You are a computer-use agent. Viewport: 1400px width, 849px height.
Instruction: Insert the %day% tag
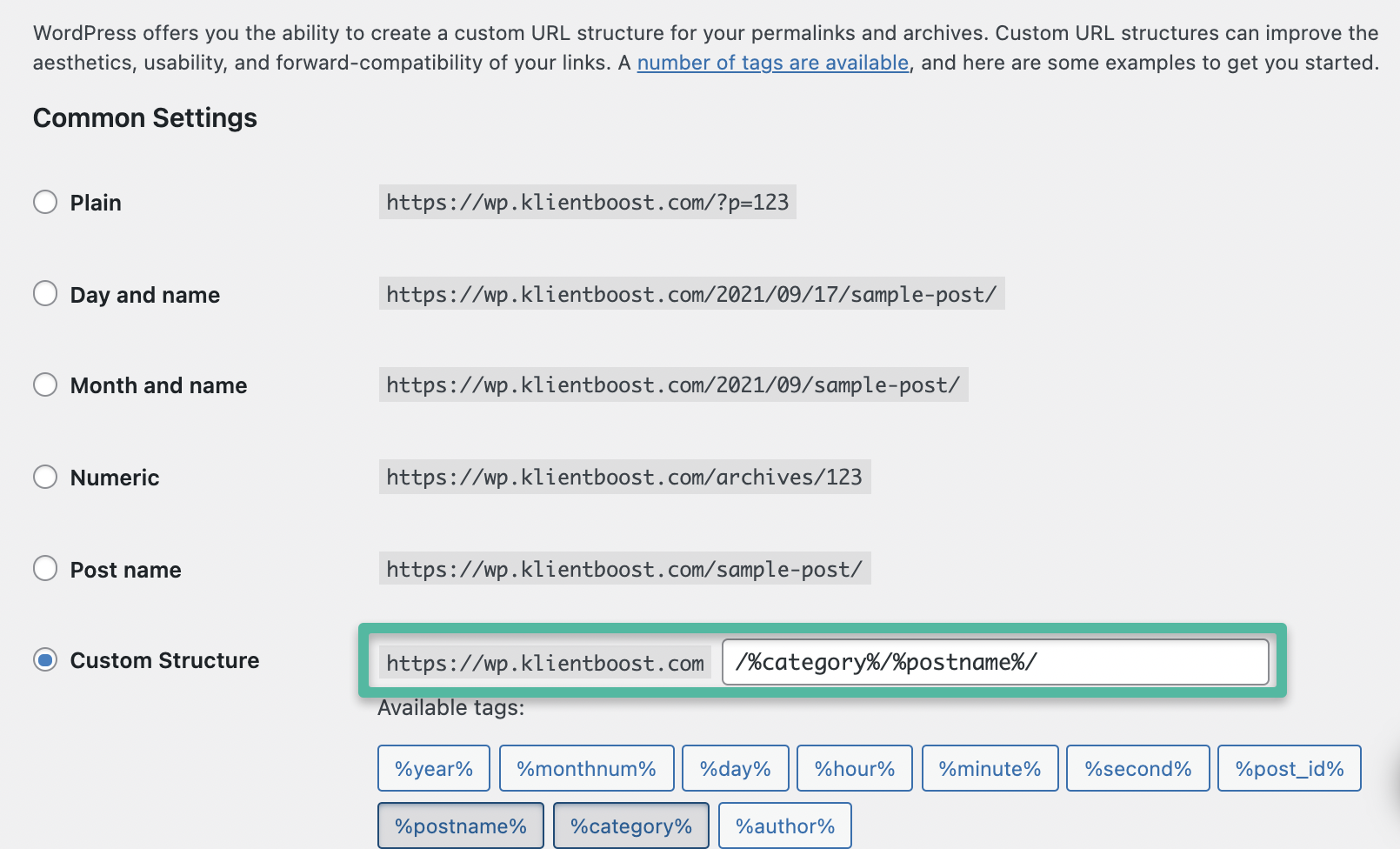[x=736, y=768]
